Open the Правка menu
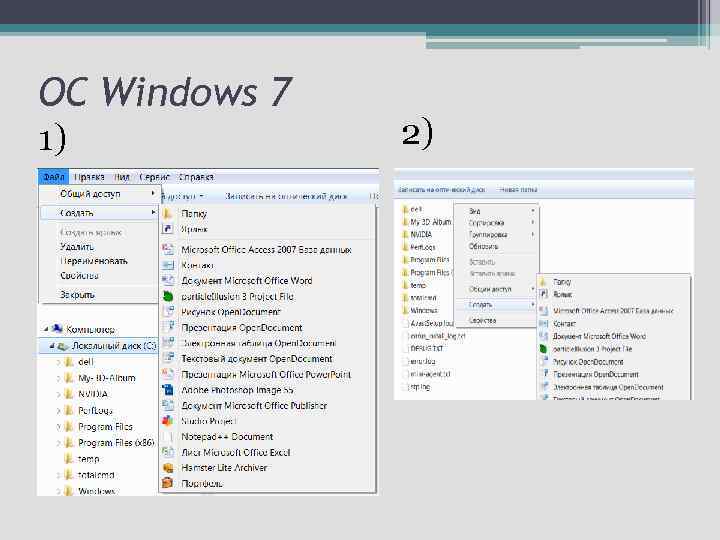 89,177
